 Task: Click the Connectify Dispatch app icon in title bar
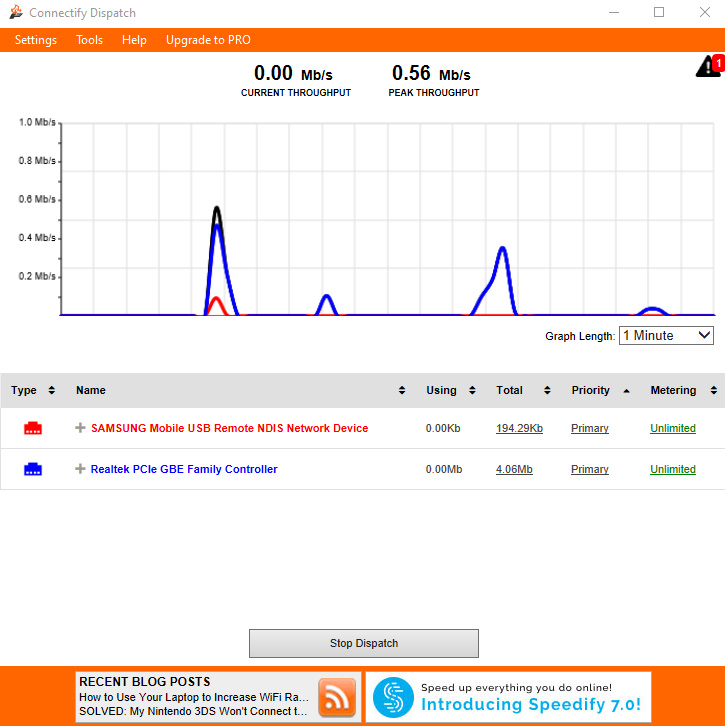[x=16, y=12]
